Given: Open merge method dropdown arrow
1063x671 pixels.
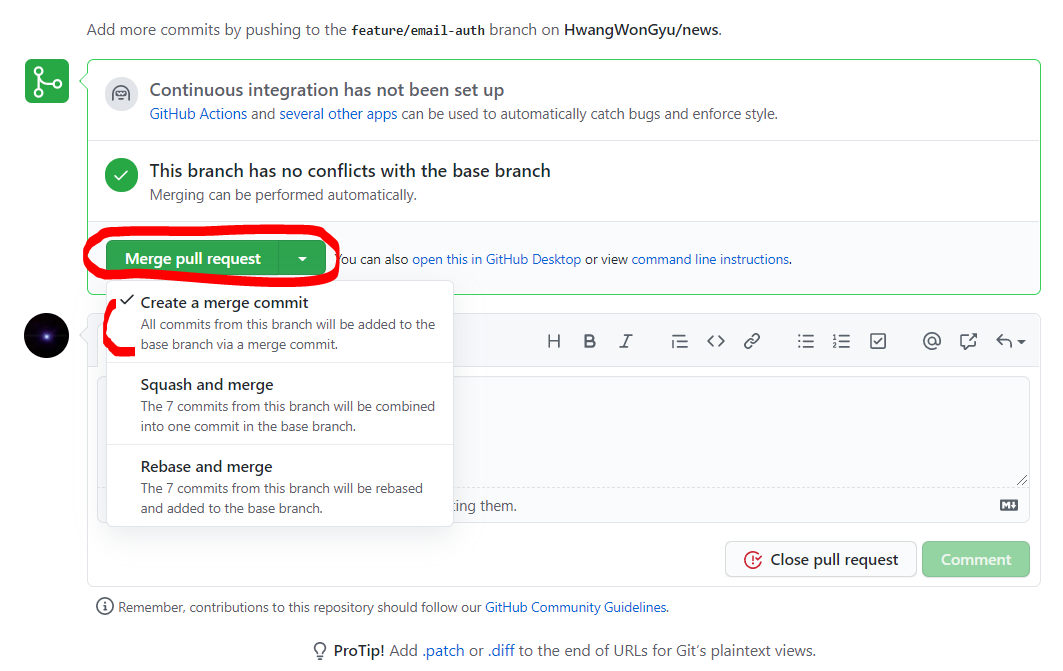Looking at the screenshot, I should 302,258.
